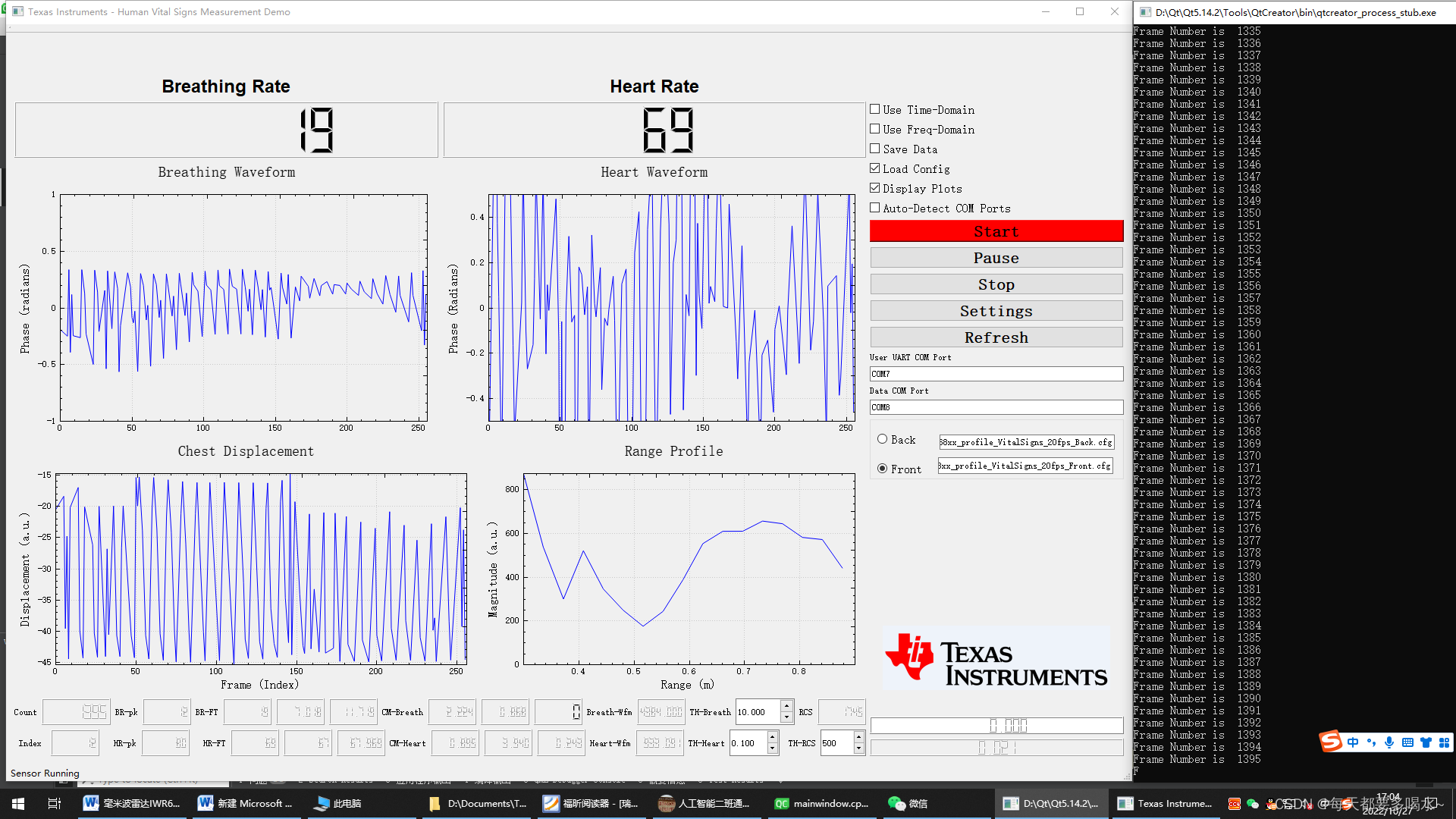Click the Sogou microphone voice input icon

click(x=1389, y=742)
